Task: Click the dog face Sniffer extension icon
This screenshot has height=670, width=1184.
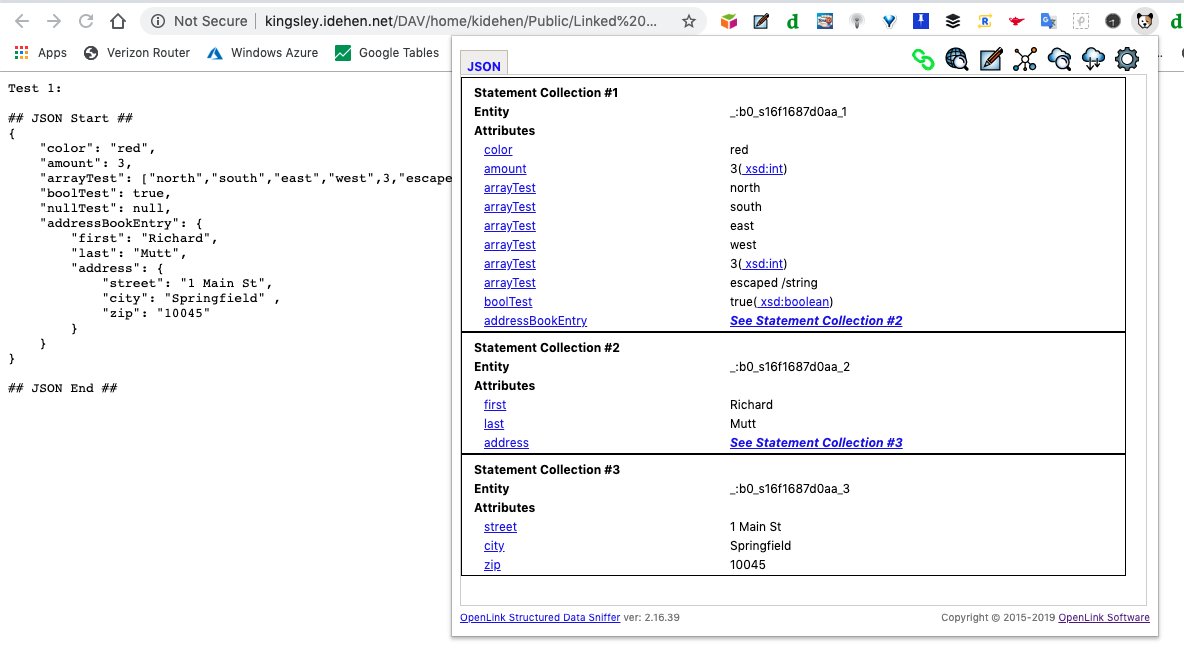Action: (1145, 21)
